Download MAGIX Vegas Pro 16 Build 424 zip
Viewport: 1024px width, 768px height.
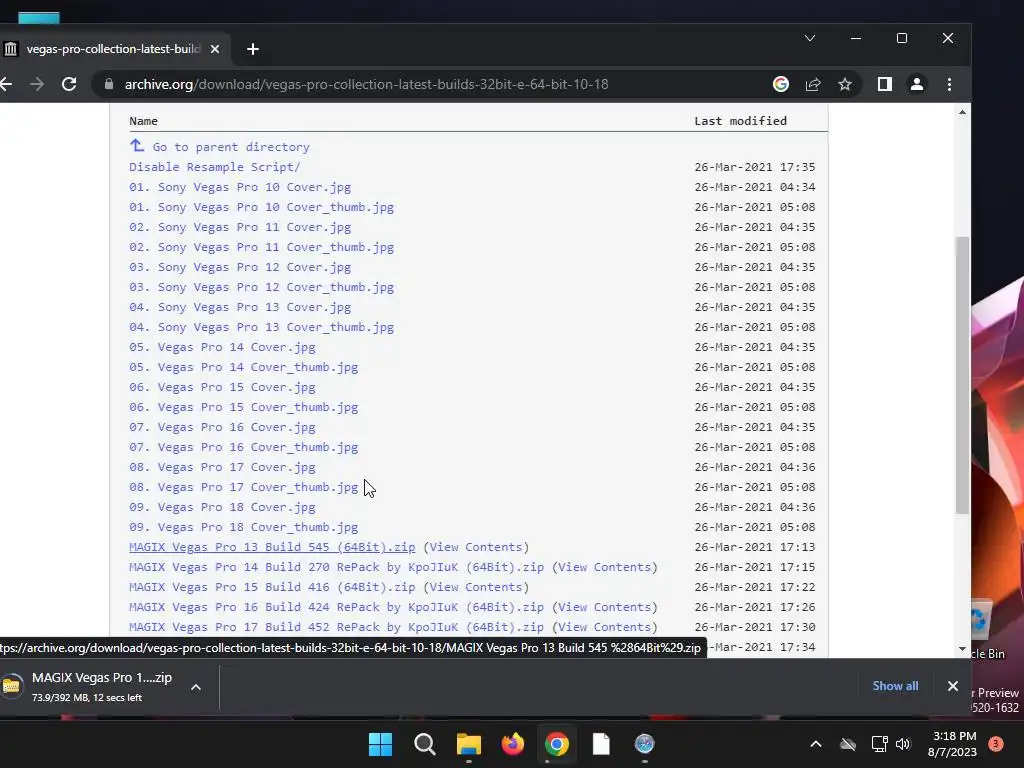[x=336, y=607]
